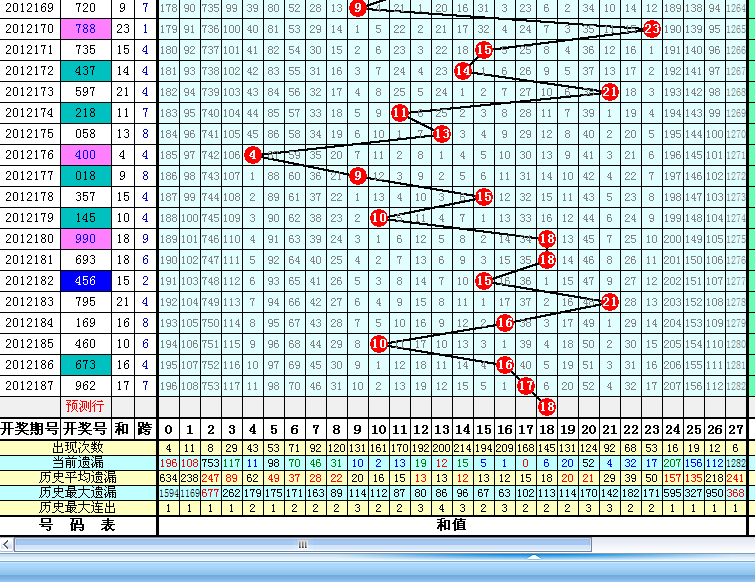Select red marker 14 in row 2012172
755x582 pixels.
[463, 71]
